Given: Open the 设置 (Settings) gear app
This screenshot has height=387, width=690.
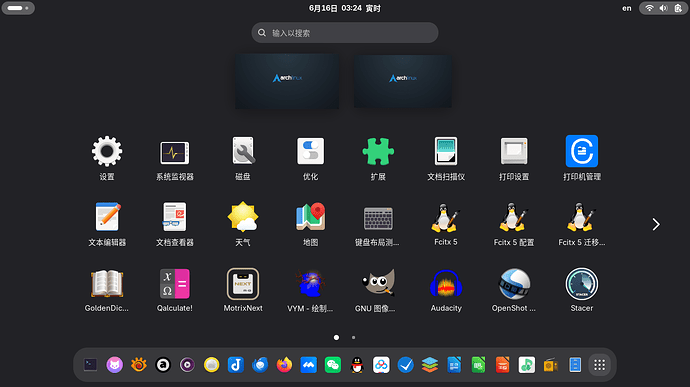Looking at the screenshot, I should (107, 151).
